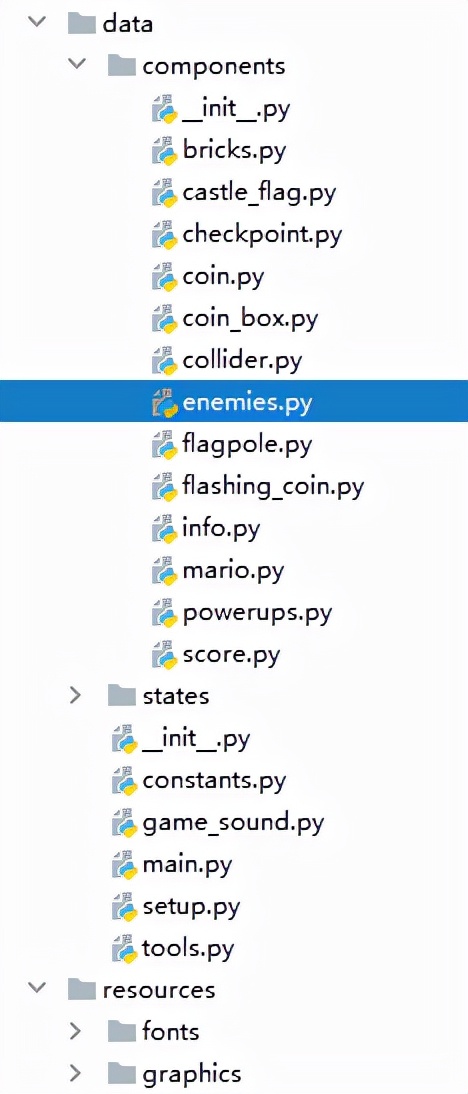This screenshot has width=468, height=1094.
Task: Select collider.py file name
Action: pyautogui.click(x=241, y=361)
